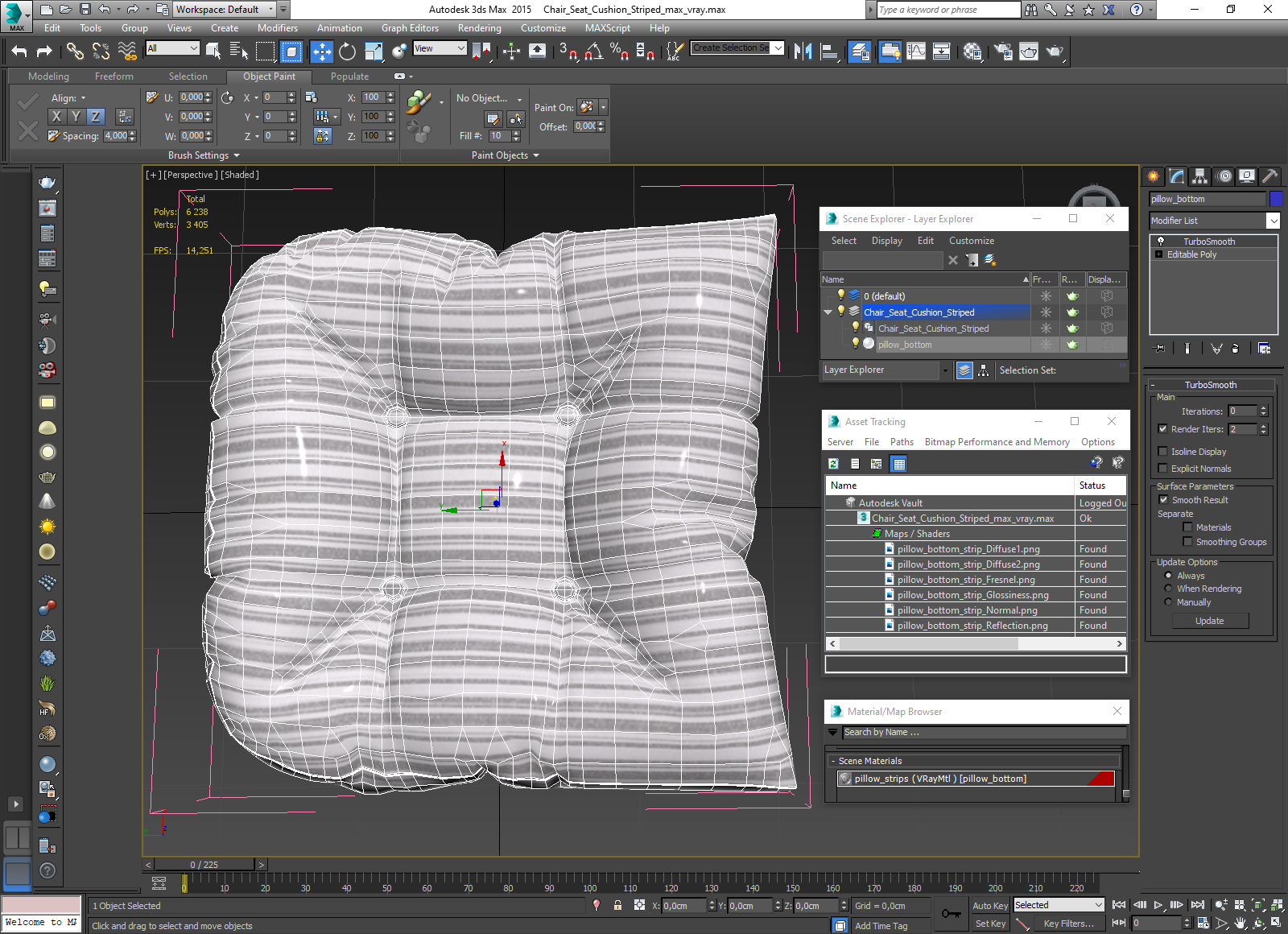Click Go to Start playback button
This screenshot has height=934, width=1288.
tap(1119, 905)
